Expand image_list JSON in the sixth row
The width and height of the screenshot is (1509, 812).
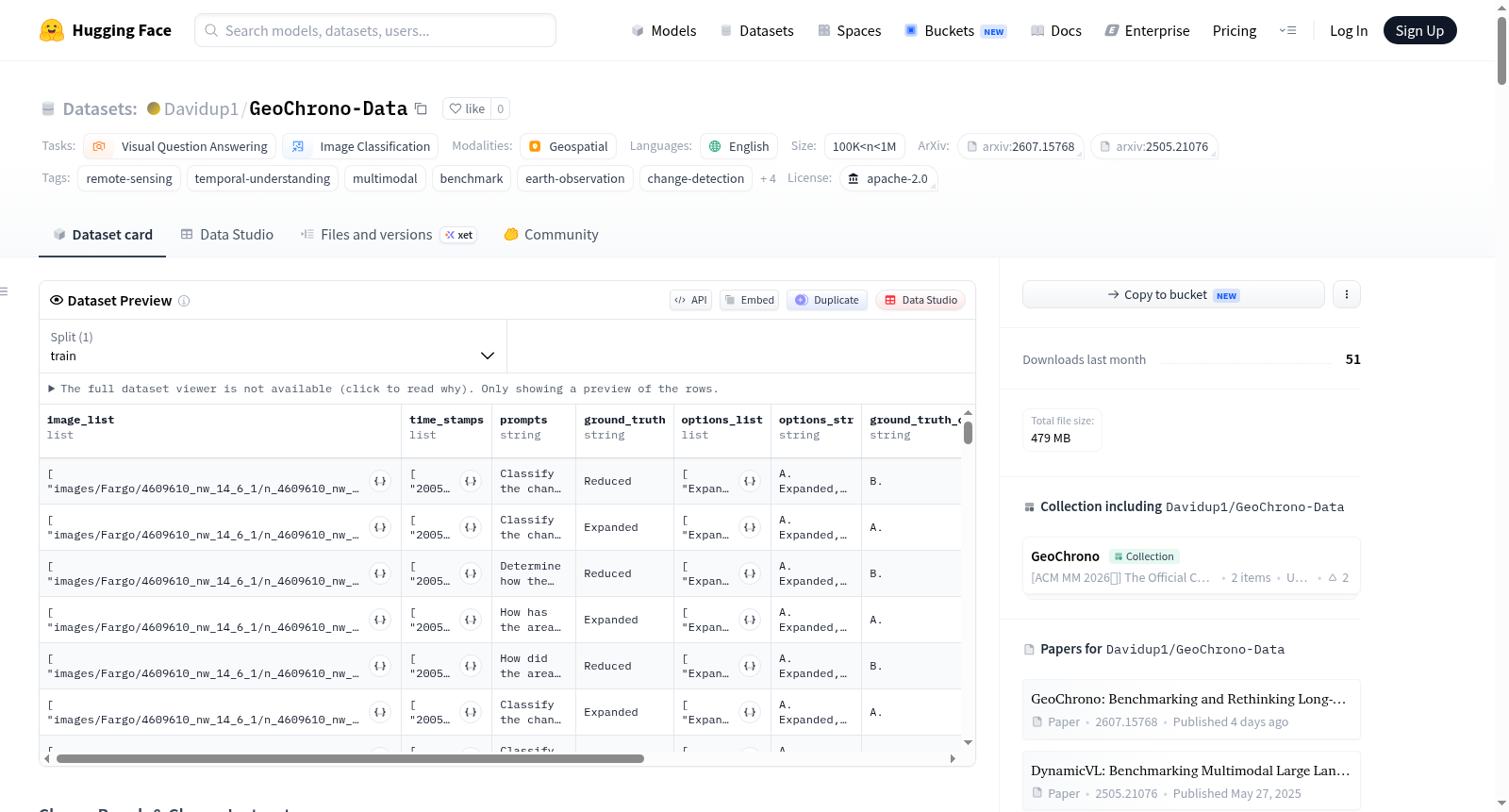(380, 712)
